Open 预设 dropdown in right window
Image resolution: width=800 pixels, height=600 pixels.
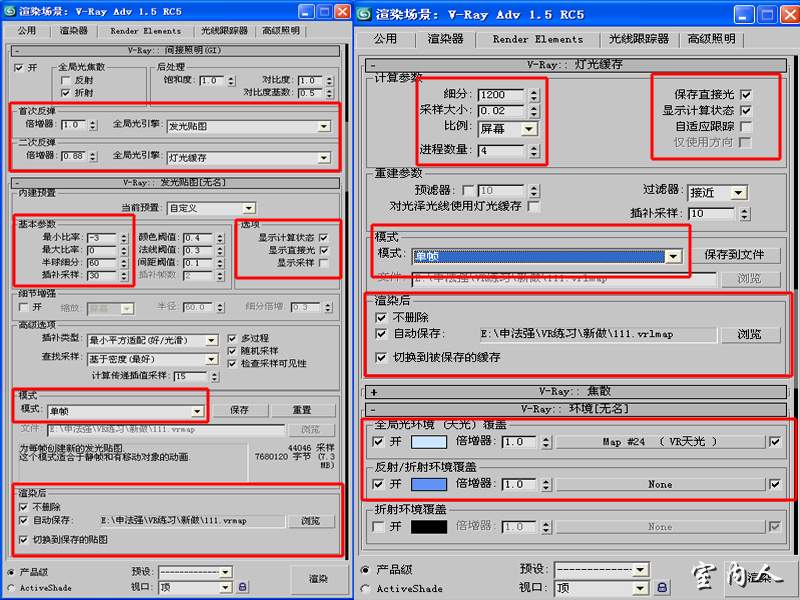602,569
